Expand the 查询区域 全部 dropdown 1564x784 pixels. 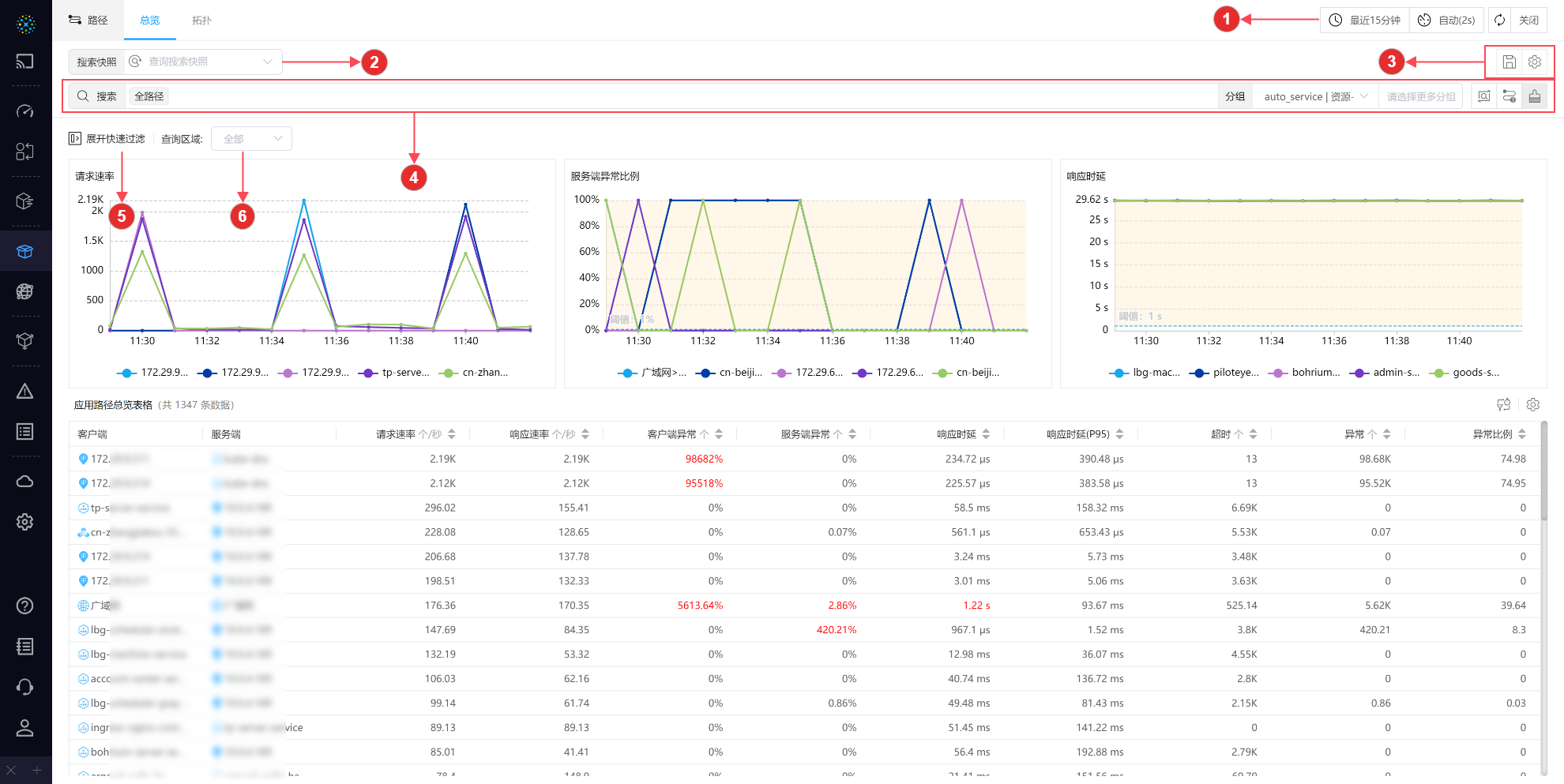251,139
